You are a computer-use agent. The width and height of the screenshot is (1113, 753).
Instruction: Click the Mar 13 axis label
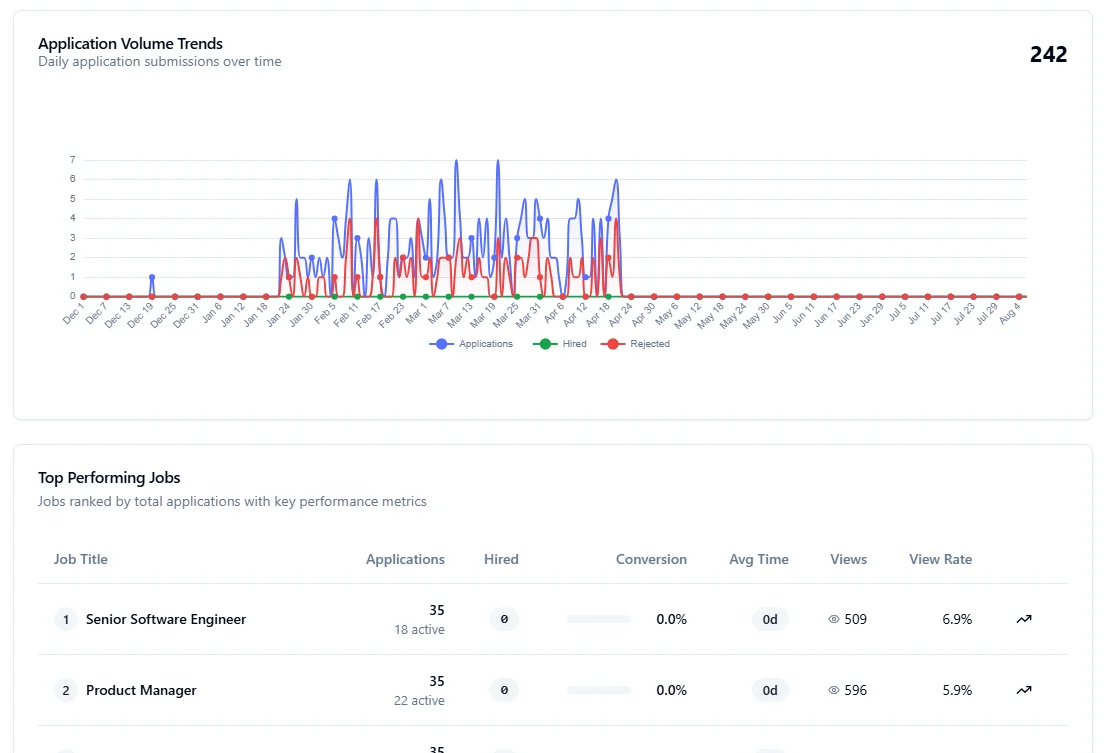click(460, 315)
